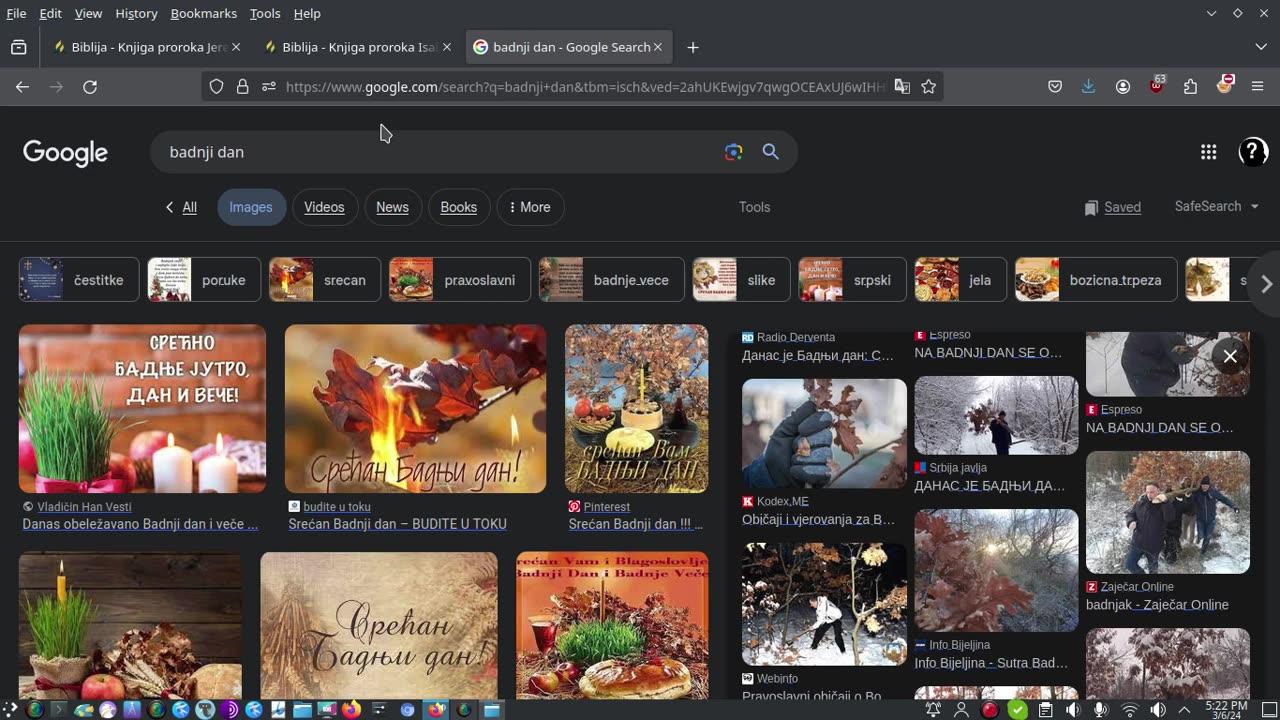Open the Tools menu in menu bar
The image size is (1280, 720).
coord(265,13)
